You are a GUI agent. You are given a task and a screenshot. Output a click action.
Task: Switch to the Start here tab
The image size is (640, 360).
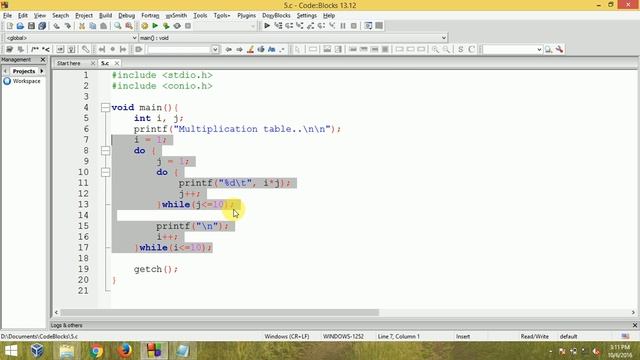tap(69, 63)
